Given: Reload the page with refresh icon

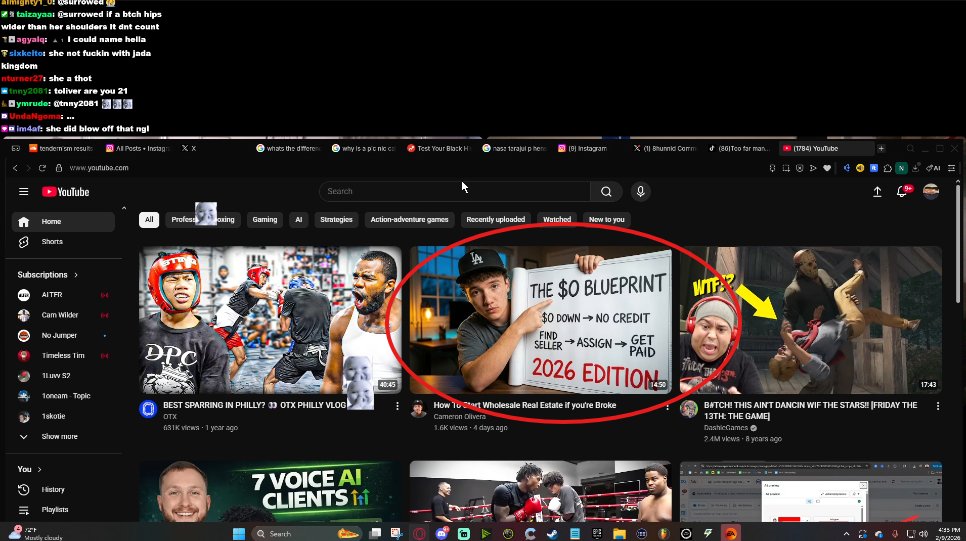Looking at the screenshot, I should (43, 168).
